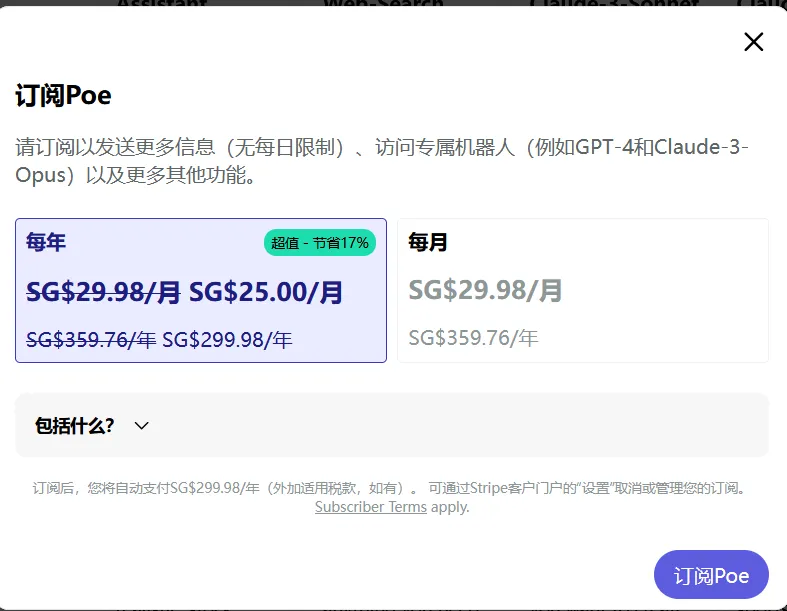The width and height of the screenshot is (787, 611).
Task: Click the grey SG$29.98/月 monthly price
Action: 485,290
